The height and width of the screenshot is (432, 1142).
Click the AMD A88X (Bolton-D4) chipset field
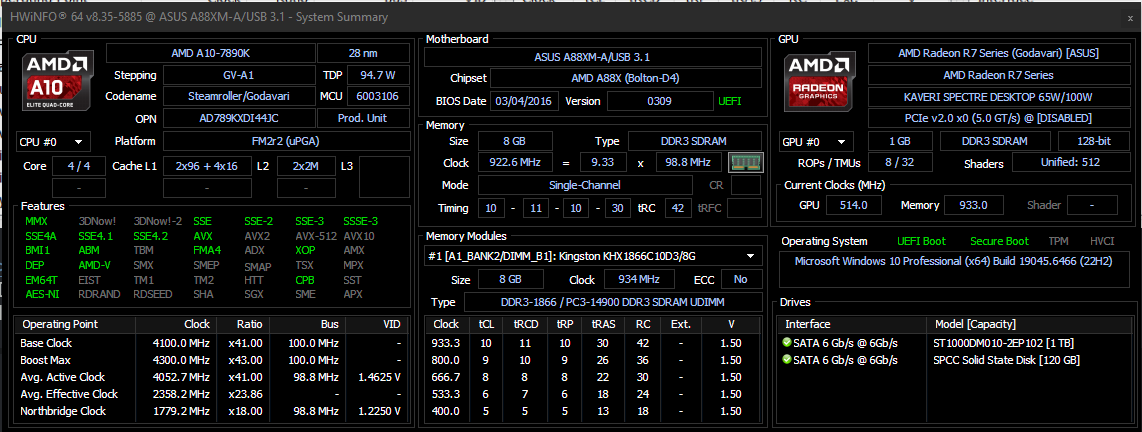pyautogui.click(x=626, y=79)
